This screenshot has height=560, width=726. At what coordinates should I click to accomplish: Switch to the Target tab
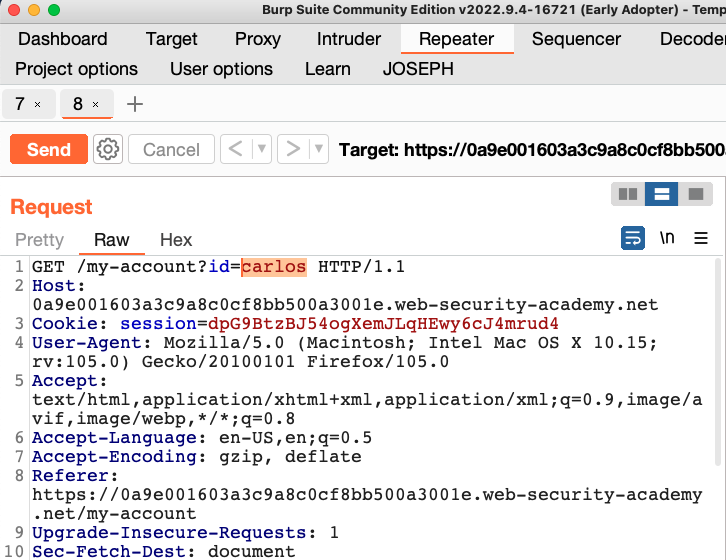tap(171, 39)
